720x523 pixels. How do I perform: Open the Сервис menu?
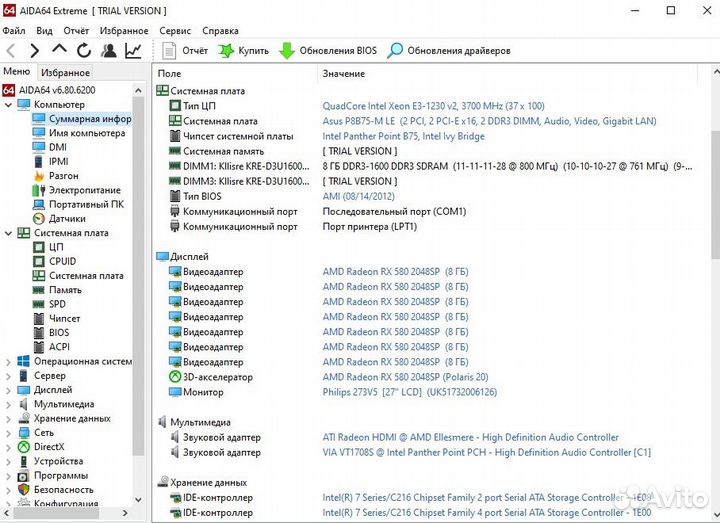(175, 31)
